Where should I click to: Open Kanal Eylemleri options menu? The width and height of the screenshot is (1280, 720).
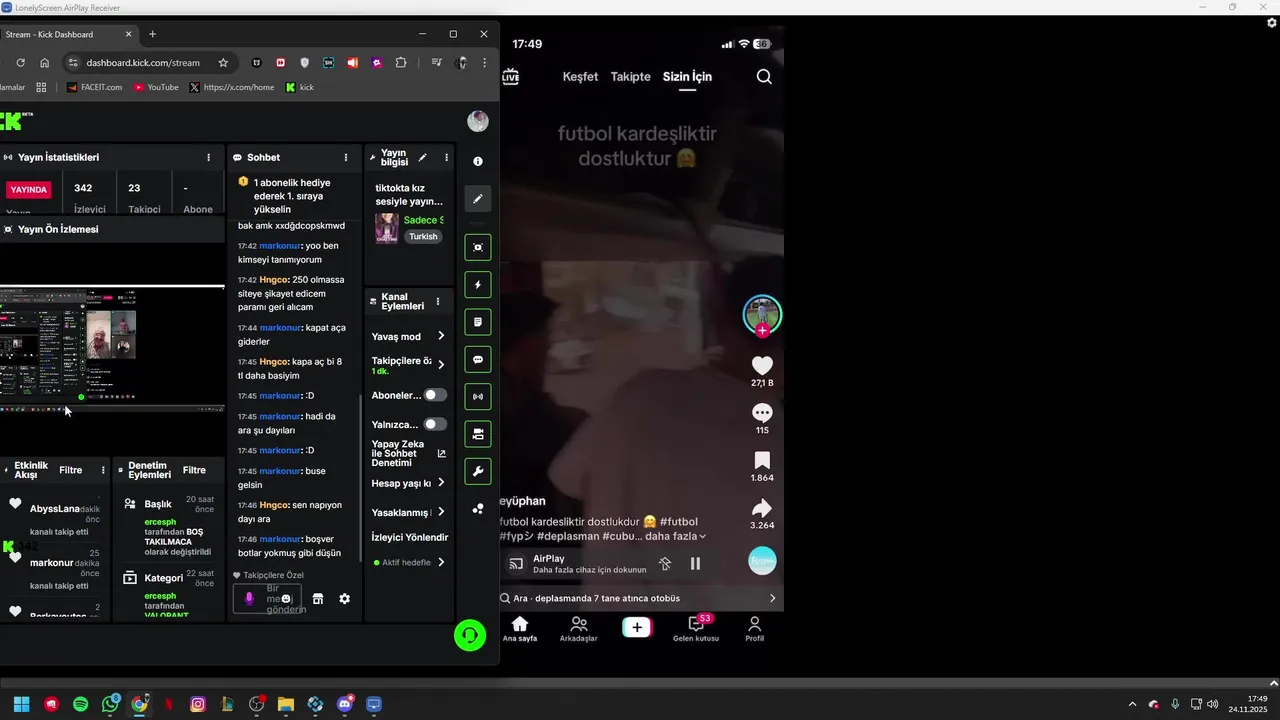437,301
